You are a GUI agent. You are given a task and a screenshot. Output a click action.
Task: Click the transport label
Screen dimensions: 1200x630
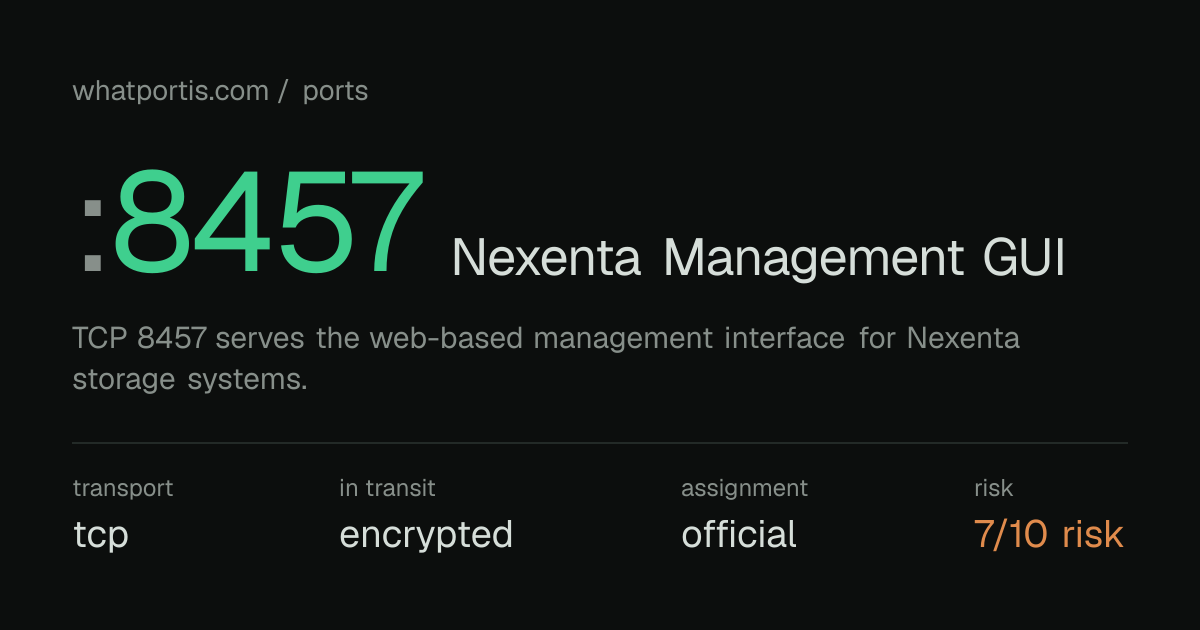pos(123,488)
